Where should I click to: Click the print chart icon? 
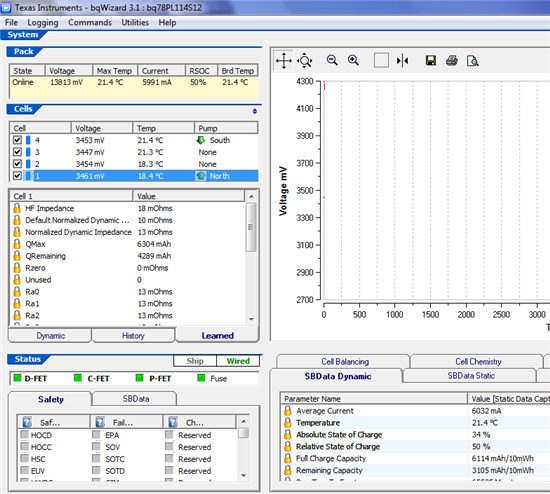[452, 60]
